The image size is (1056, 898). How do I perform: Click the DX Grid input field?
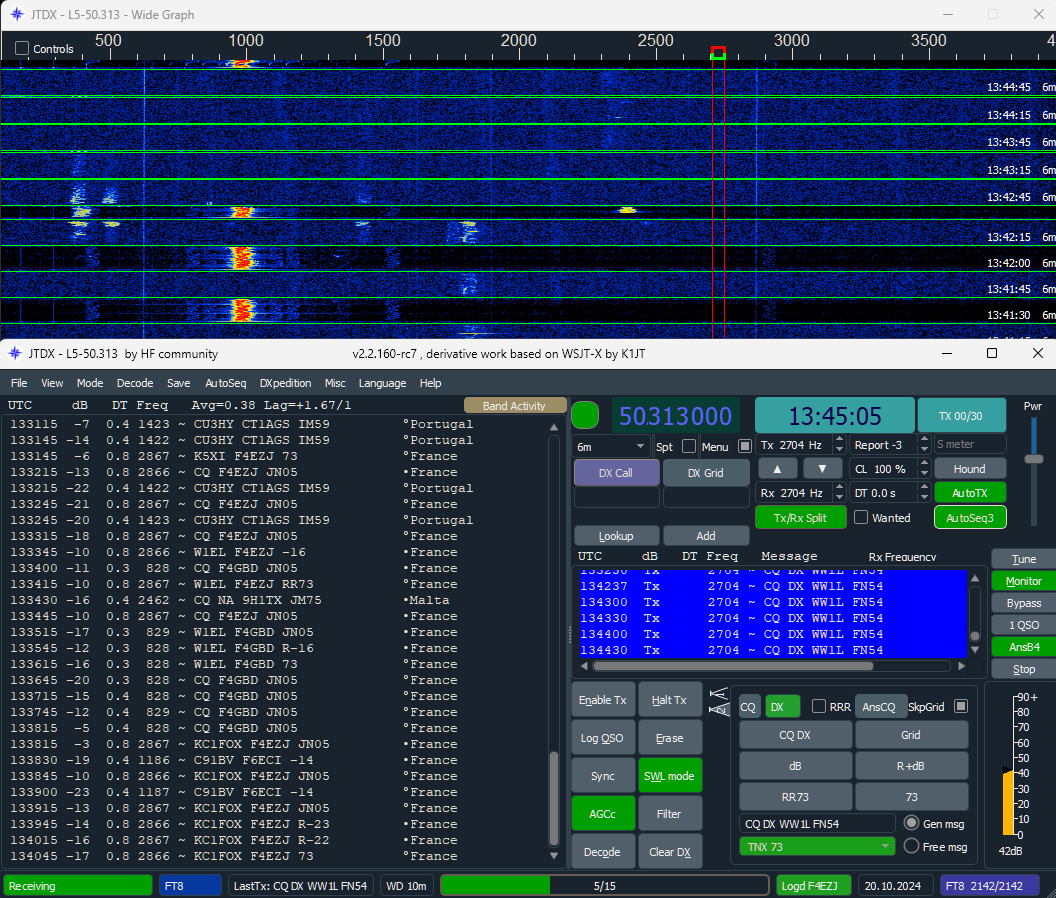tap(706, 496)
